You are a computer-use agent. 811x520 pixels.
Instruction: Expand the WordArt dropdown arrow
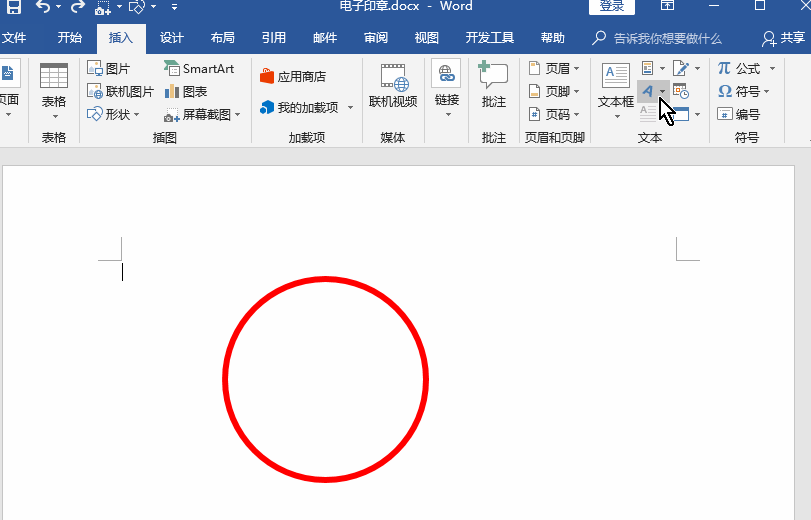click(663, 92)
